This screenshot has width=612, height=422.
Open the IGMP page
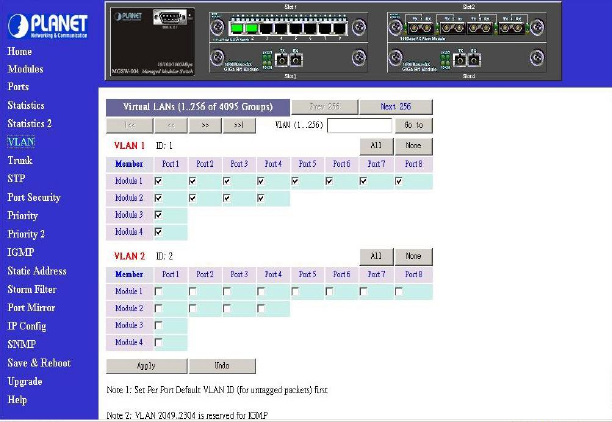coord(21,252)
